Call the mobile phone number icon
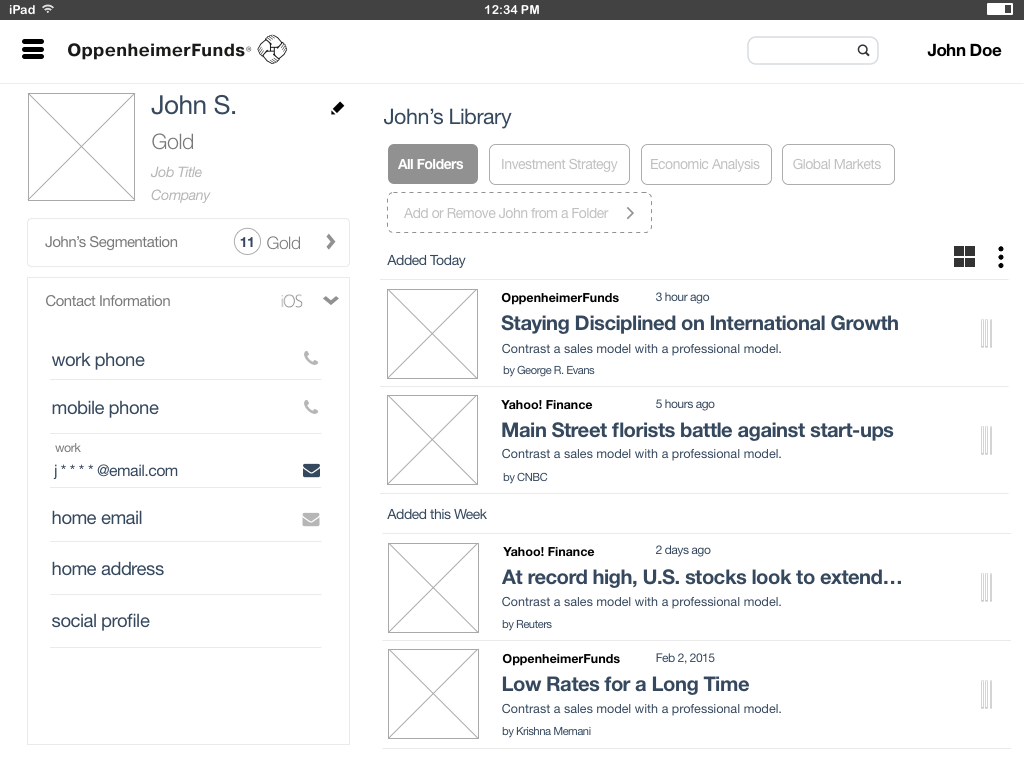This screenshot has width=1024, height=767. click(x=311, y=407)
